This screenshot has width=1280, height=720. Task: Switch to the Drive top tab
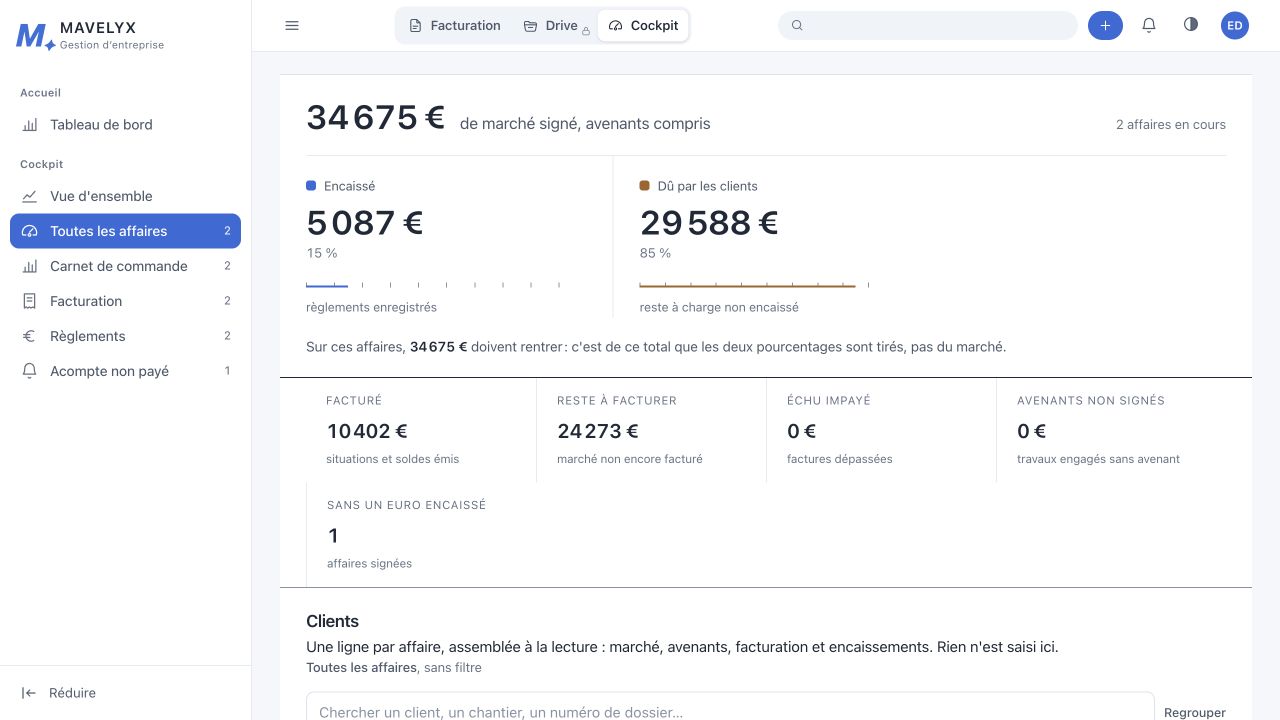coord(552,26)
